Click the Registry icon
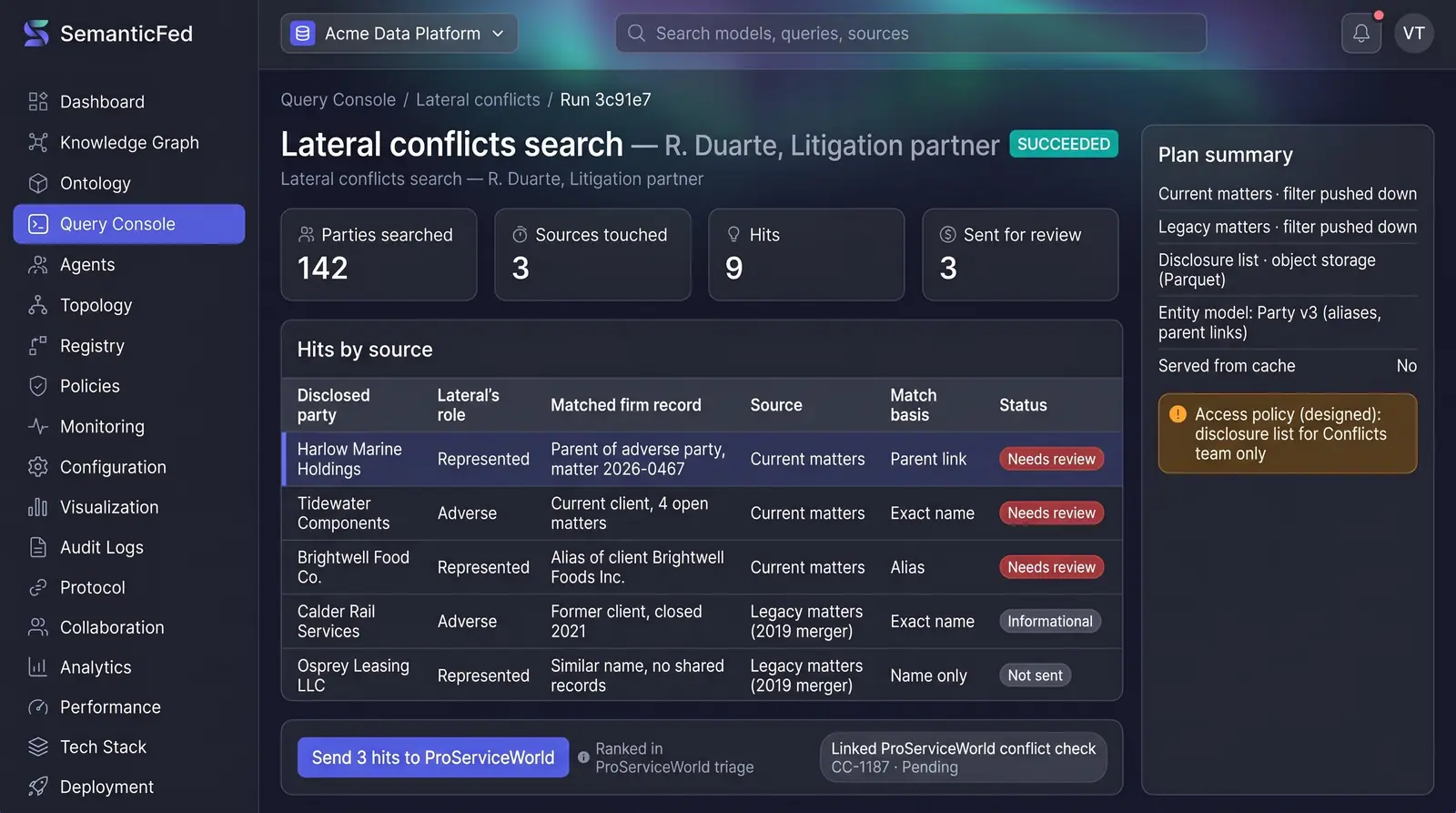The image size is (1456, 813). coord(38,346)
